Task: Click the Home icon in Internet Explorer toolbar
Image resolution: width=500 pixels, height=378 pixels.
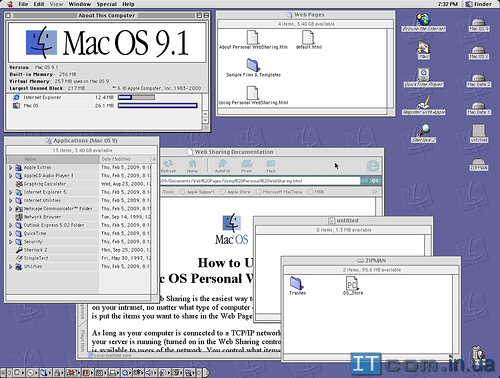Action: (192, 166)
